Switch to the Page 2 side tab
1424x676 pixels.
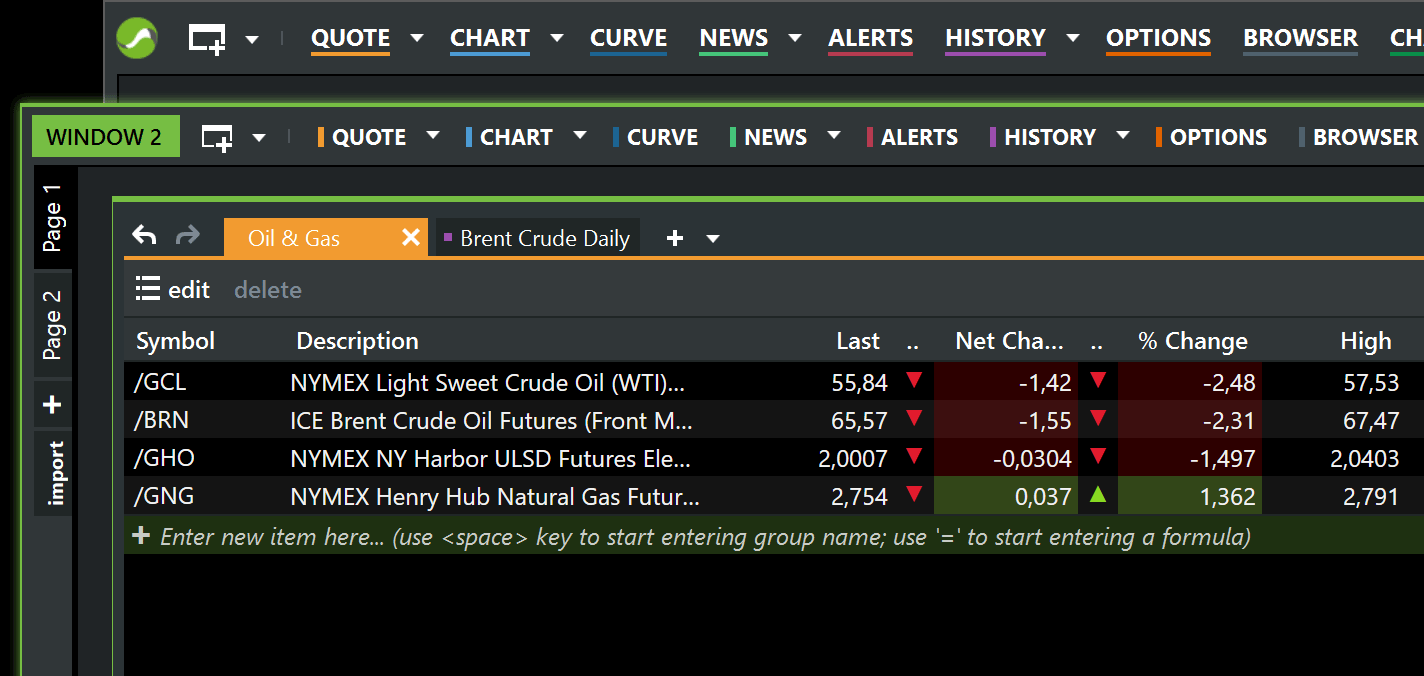(53, 324)
